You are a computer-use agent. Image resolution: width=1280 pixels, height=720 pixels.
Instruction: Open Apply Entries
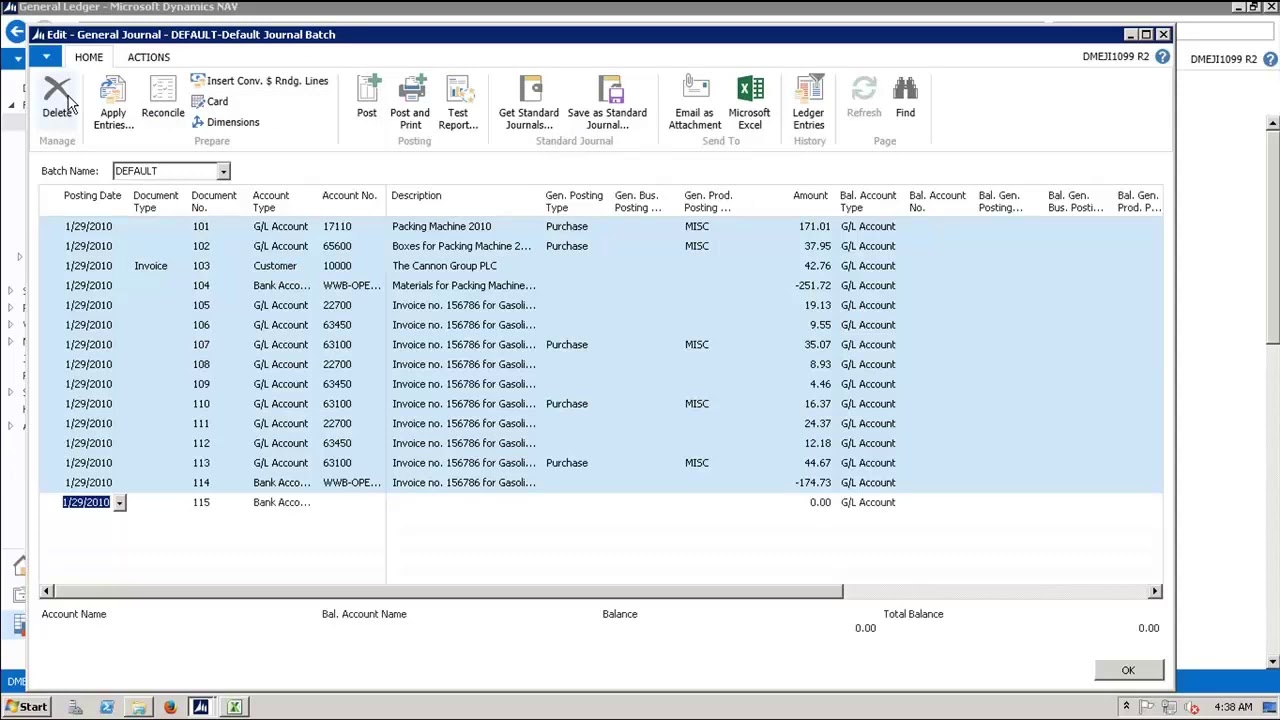[113, 104]
